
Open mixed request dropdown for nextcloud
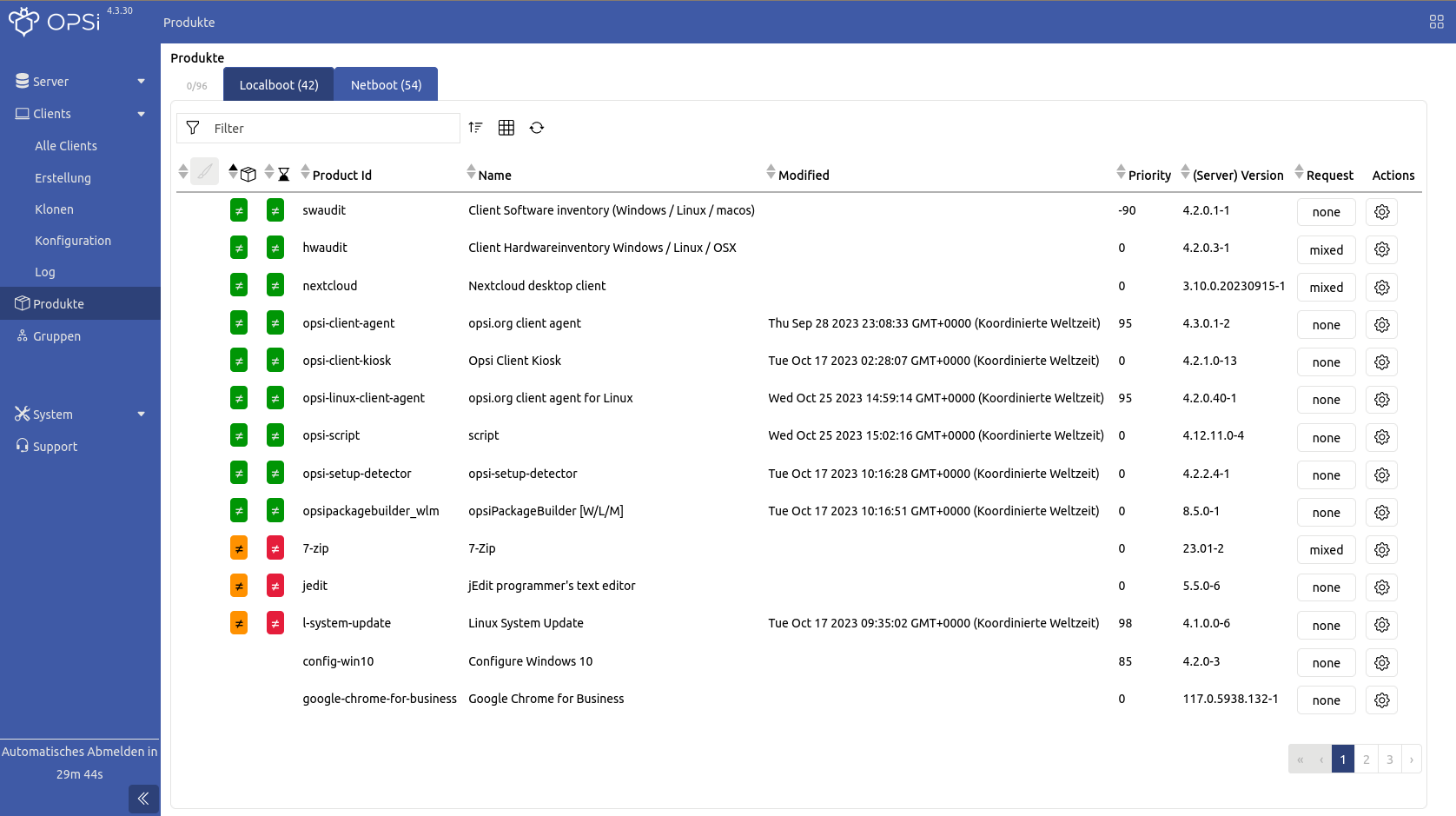click(1326, 287)
